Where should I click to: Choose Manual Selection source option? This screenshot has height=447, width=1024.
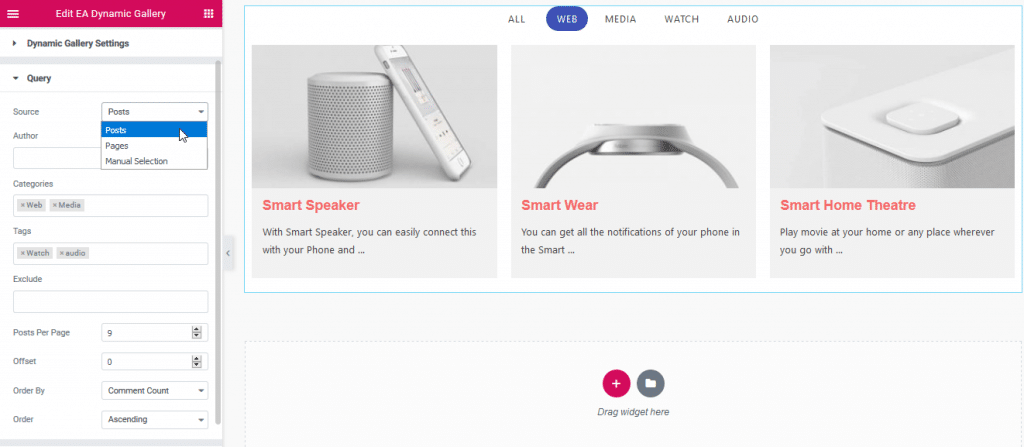click(136, 161)
